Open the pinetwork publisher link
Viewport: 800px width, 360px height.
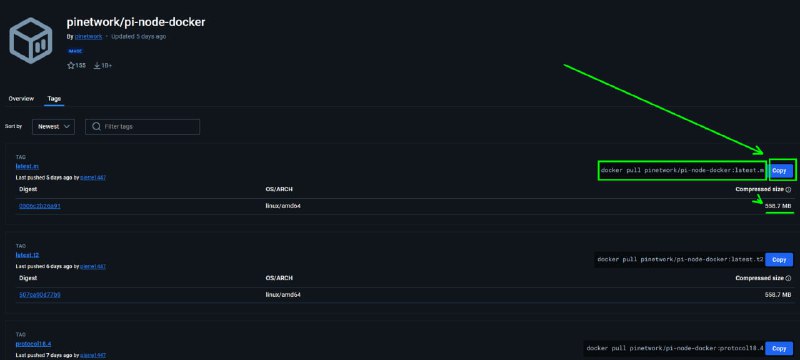(88, 37)
